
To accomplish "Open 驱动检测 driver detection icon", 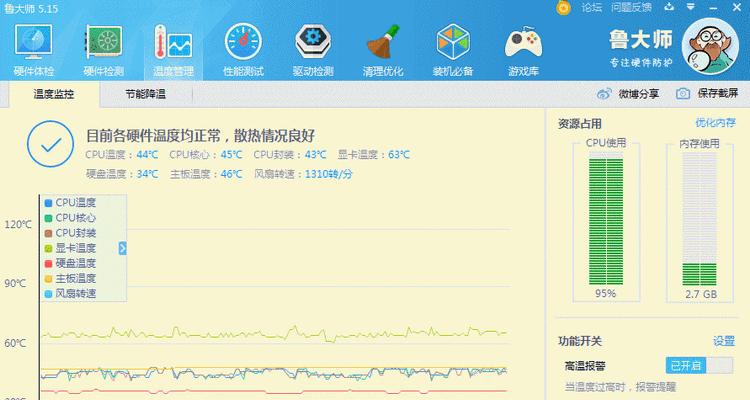I will [x=313, y=42].
